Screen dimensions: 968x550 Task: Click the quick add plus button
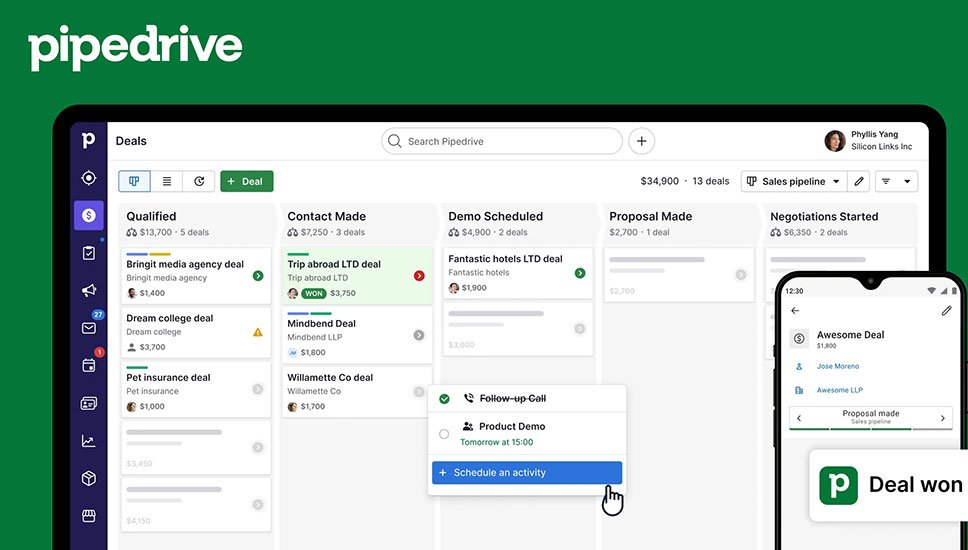pos(641,141)
